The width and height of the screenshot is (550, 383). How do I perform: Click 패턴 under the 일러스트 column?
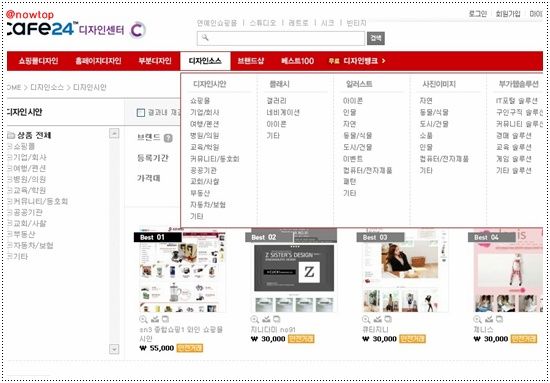click(349, 182)
